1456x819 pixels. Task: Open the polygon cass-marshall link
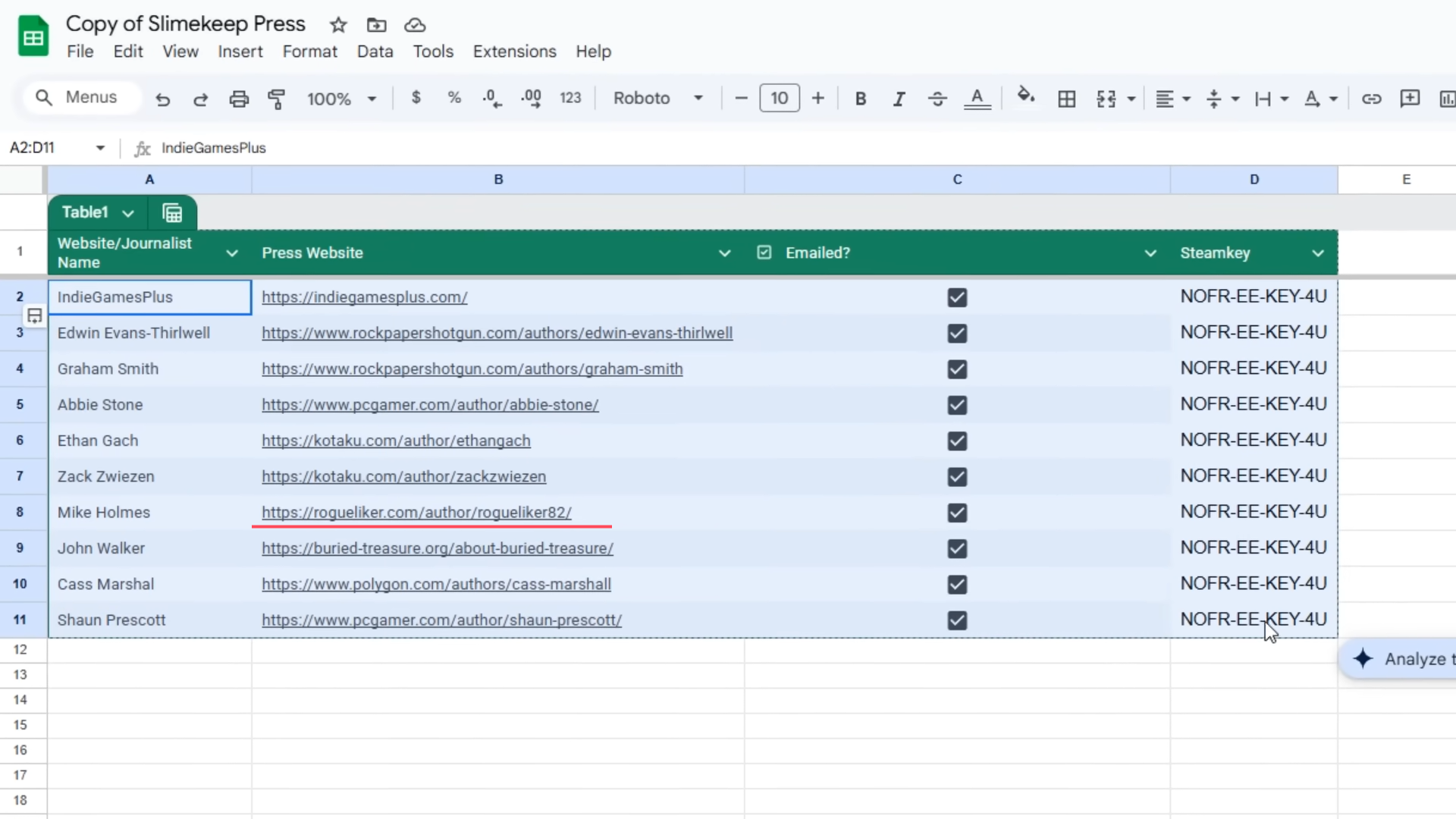pyautogui.click(x=436, y=584)
